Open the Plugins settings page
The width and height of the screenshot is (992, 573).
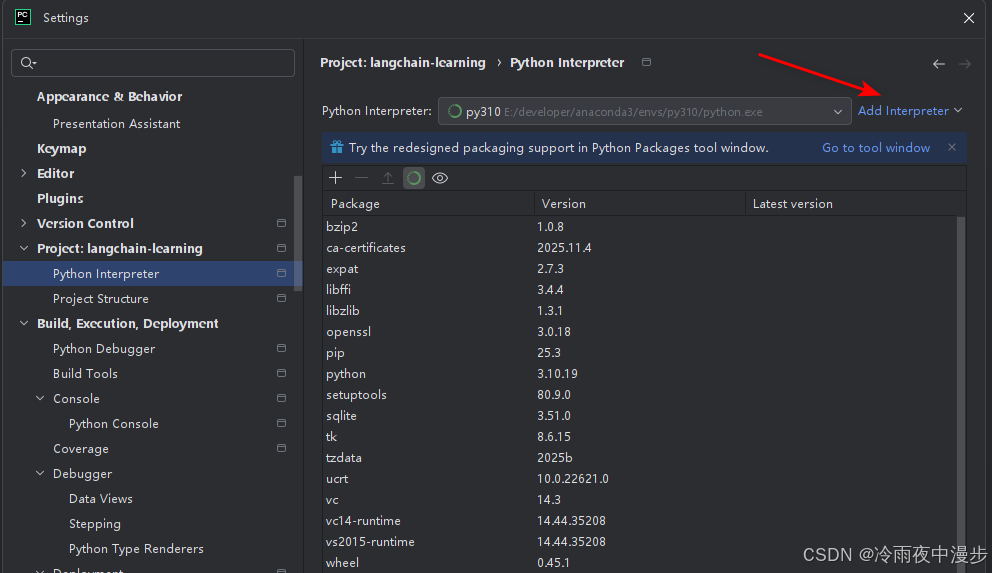pyautogui.click(x=60, y=199)
